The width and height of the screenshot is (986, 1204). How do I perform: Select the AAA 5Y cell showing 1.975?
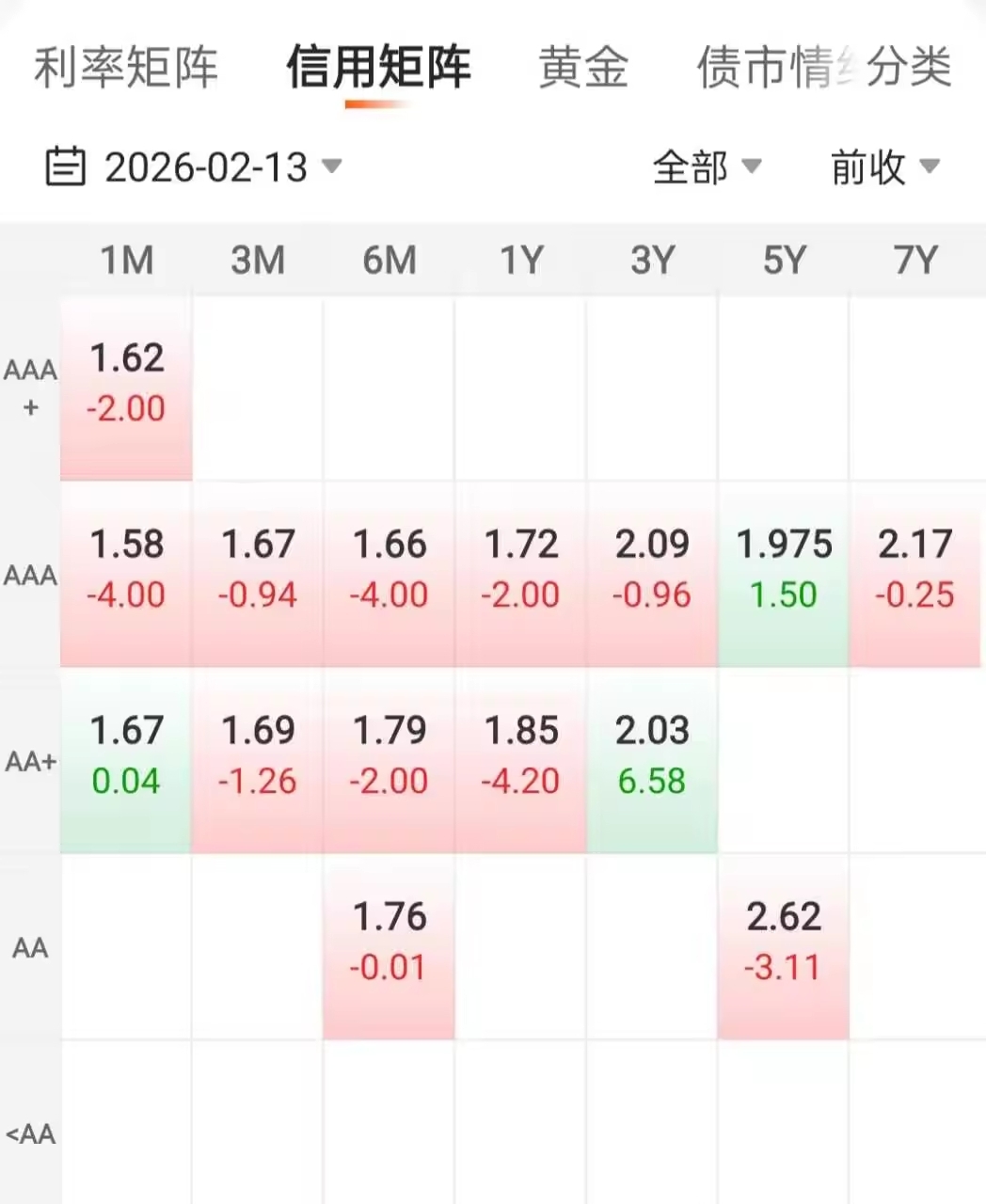pyautogui.click(x=784, y=570)
